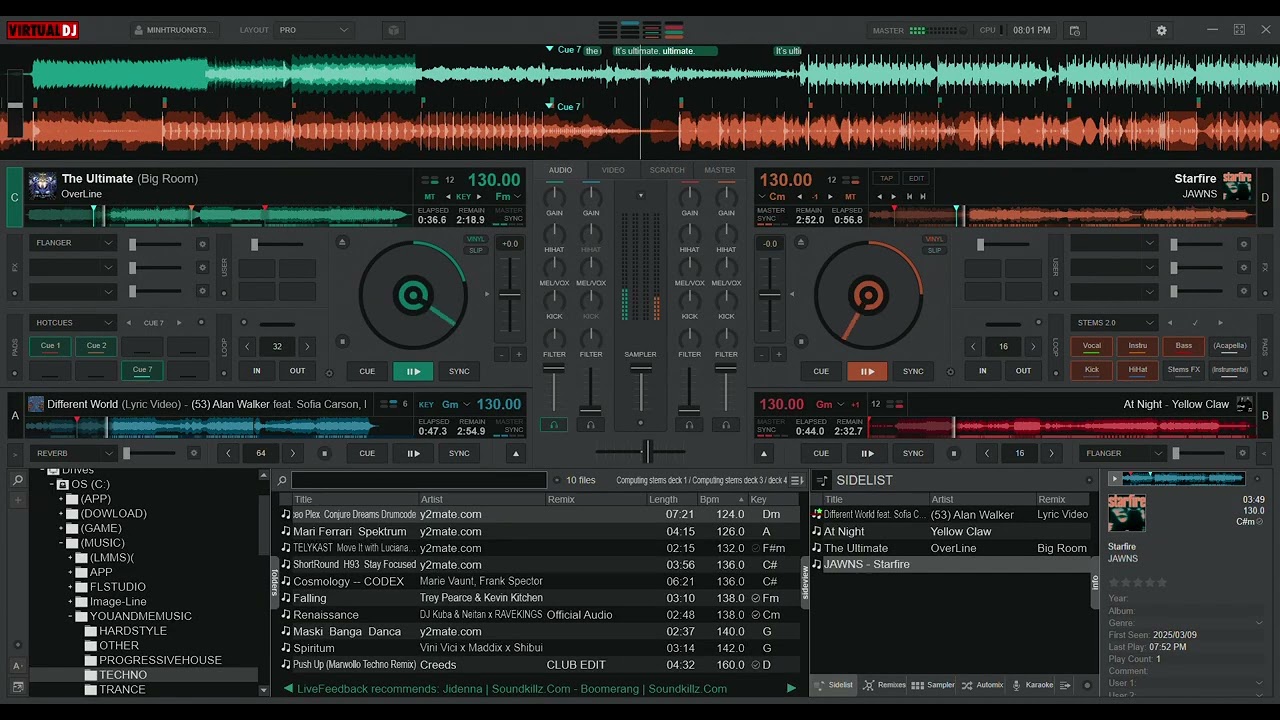Go to previous pad page on deck C
The image size is (1280, 720).
[x=129, y=323]
